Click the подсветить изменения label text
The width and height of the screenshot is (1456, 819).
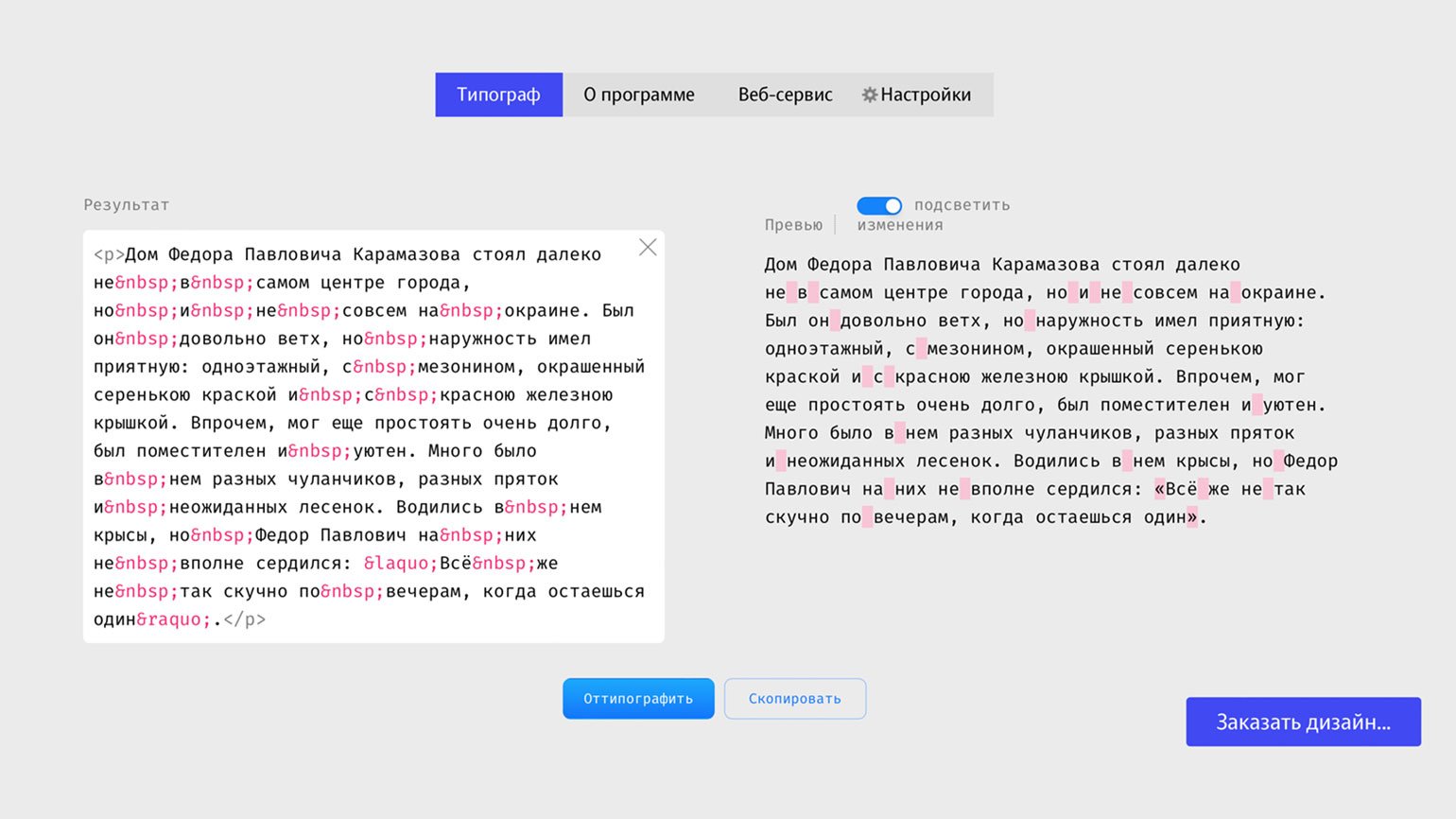[x=933, y=215]
